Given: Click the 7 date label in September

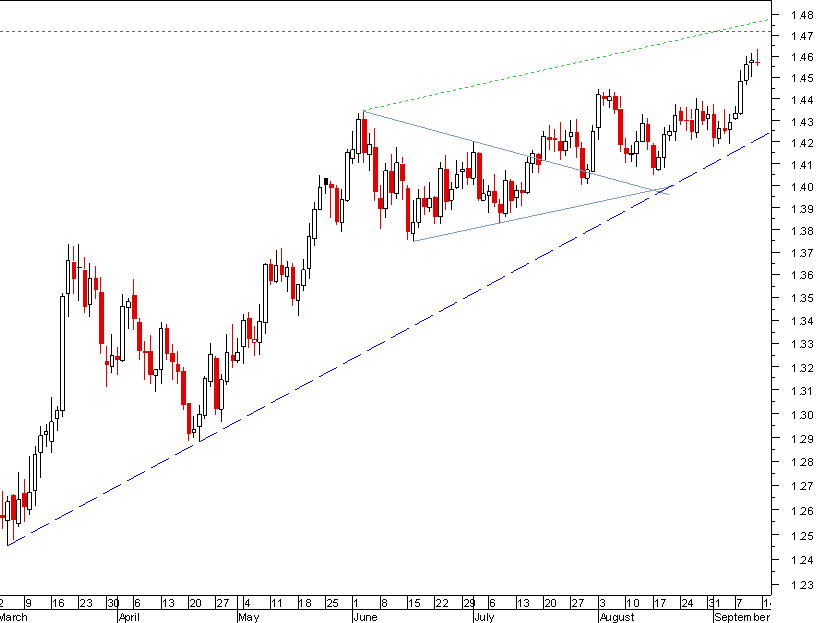Looking at the screenshot, I should (739, 603).
